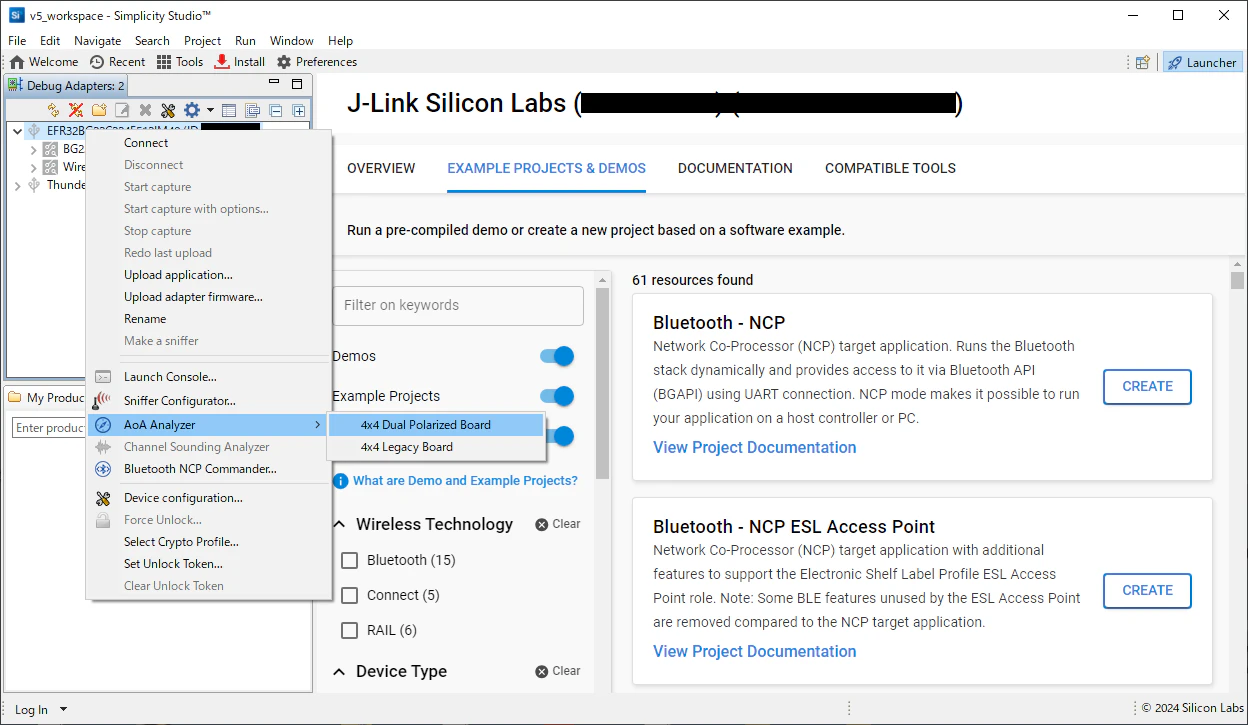Image resolution: width=1248 pixels, height=725 pixels.
Task: Click the grey X delete icon in Debug Adapters
Action: click(145, 110)
